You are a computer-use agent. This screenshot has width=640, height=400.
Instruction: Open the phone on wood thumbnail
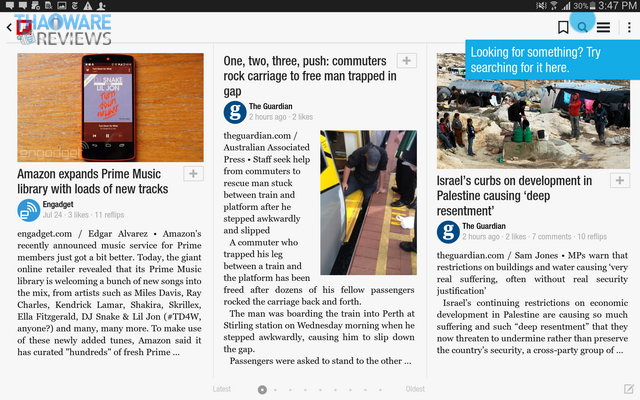(110, 107)
